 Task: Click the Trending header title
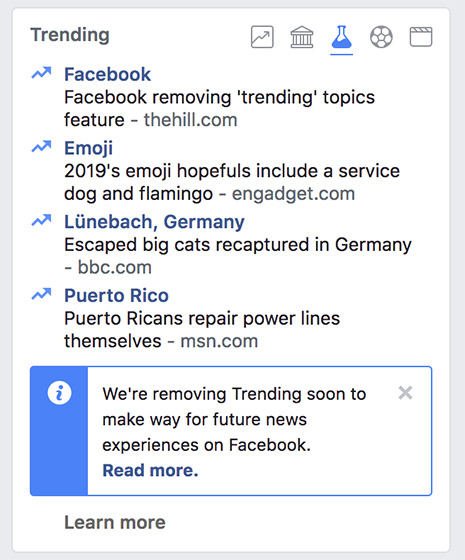[x=70, y=35]
